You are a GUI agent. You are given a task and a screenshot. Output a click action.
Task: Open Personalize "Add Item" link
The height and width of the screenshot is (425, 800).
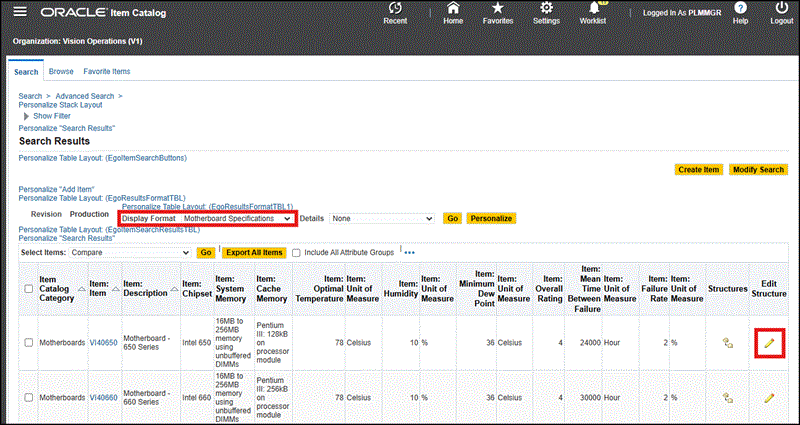[57, 189]
